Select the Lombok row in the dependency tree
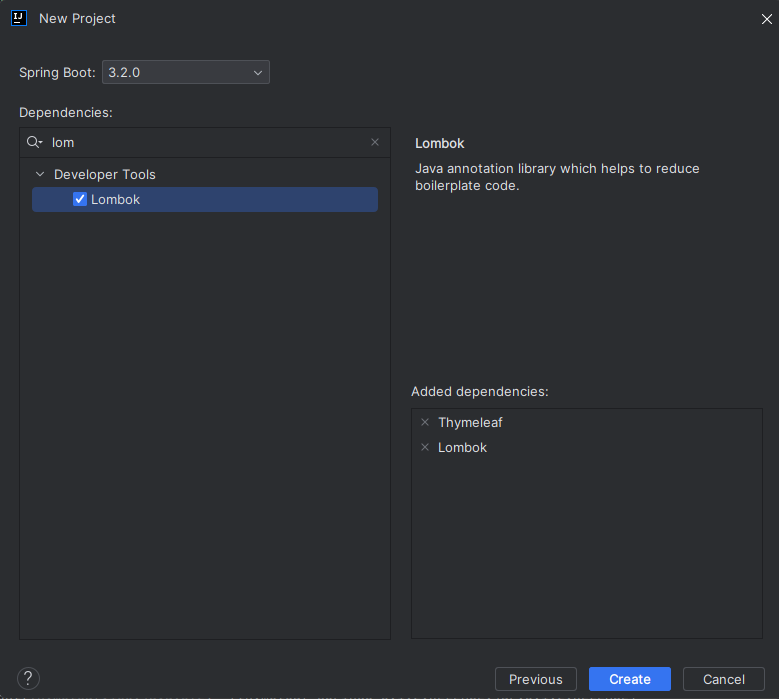This screenshot has height=699, width=779. [205, 199]
